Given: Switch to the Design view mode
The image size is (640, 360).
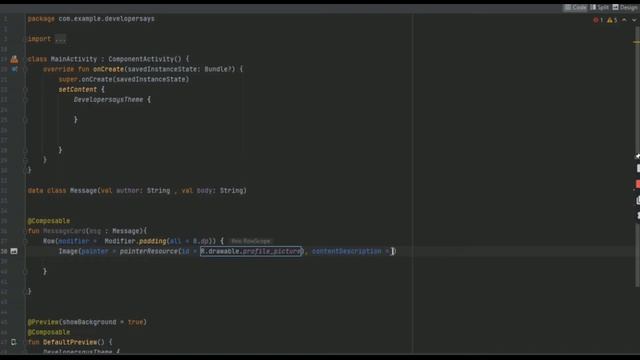Looking at the screenshot, I should [x=624, y=7].
